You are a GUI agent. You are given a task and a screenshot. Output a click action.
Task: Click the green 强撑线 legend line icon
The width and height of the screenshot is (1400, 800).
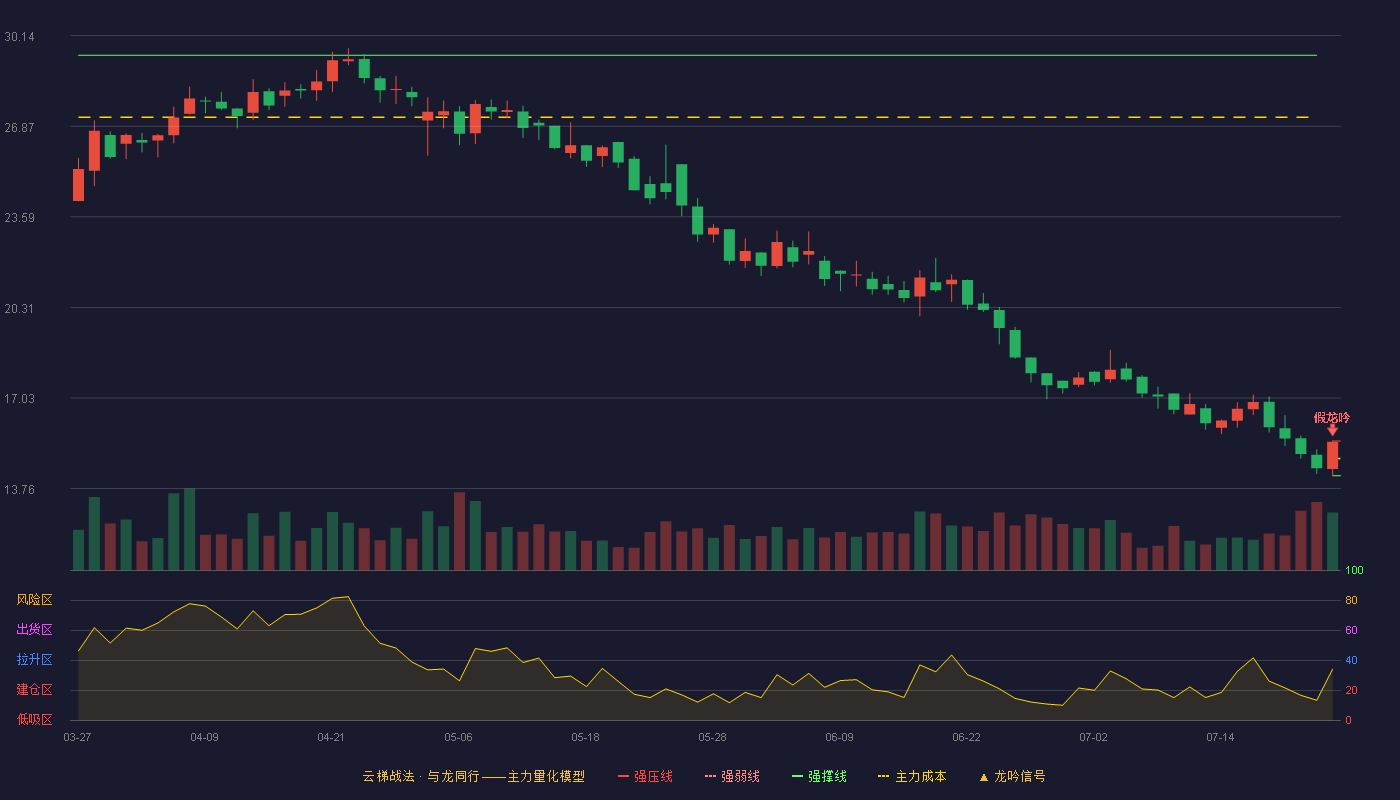[797, 776]
